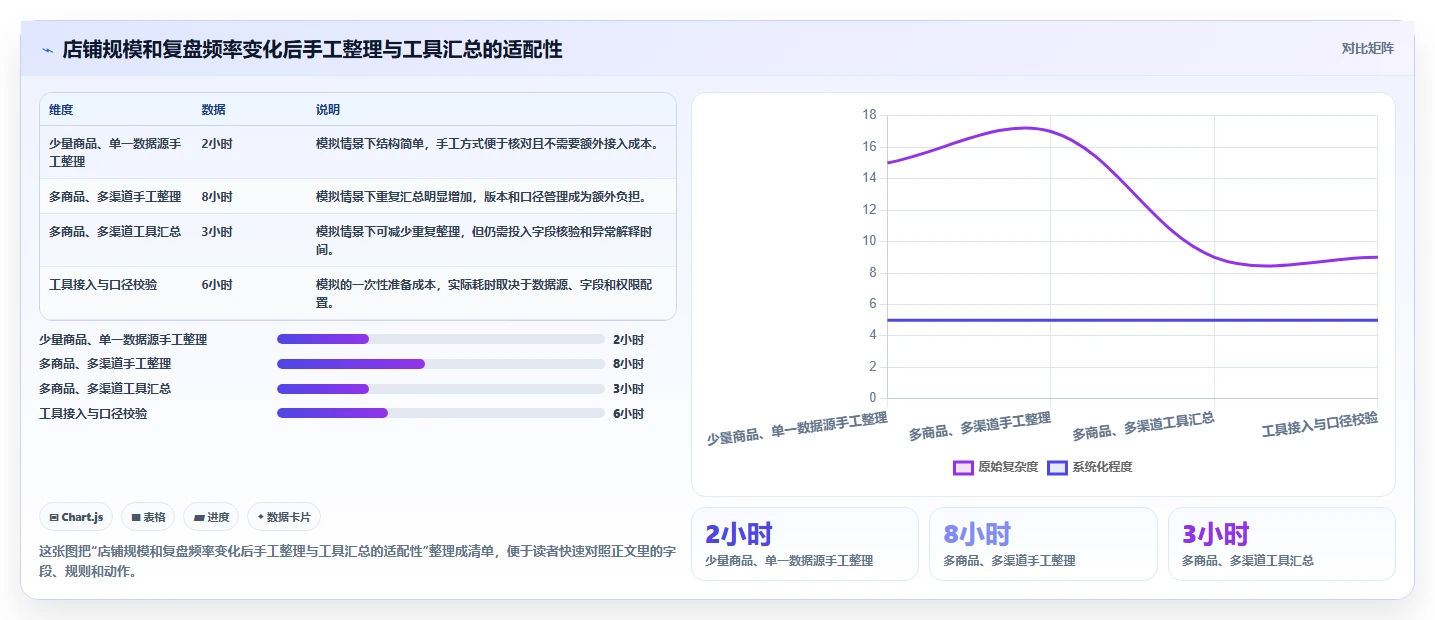Click the 8小时 value in the table
Screen dimensions: 1435x620
point(217,196)
